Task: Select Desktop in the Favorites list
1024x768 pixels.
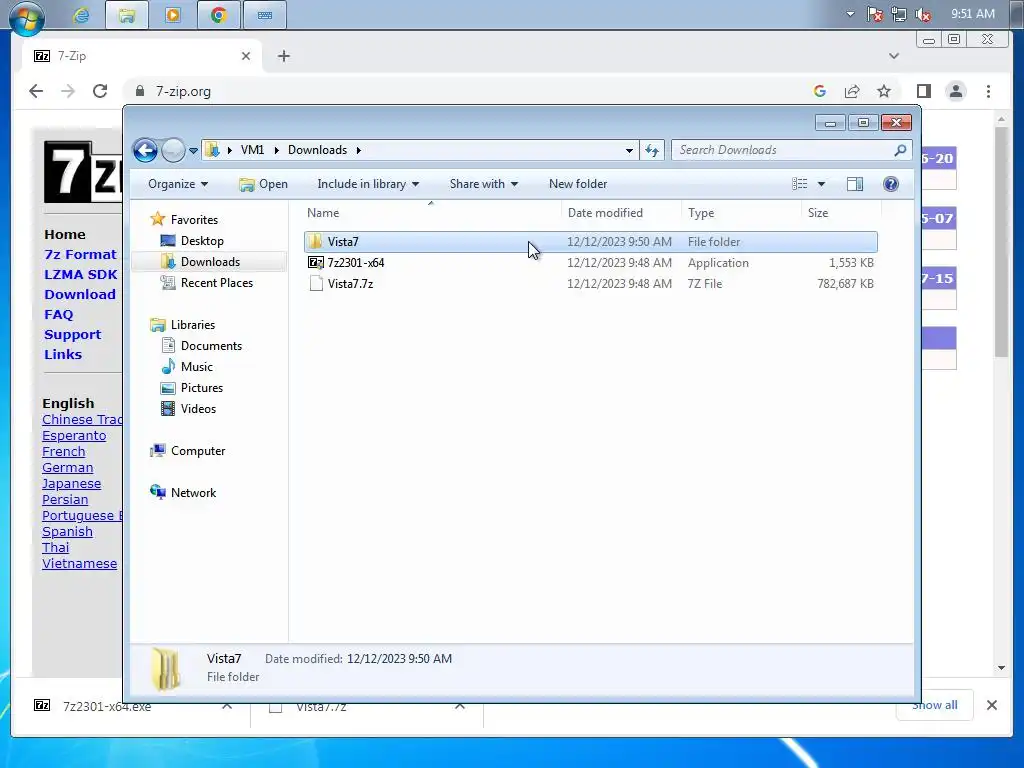Action: pyautogui.click(x=202, y=241)
